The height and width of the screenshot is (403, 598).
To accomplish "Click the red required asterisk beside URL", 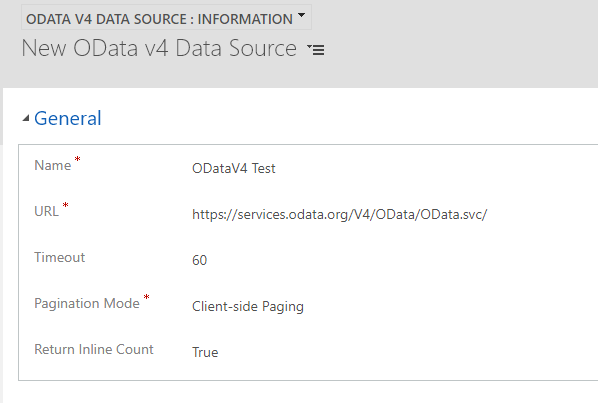I will pyautogui.click(x=66, y=205).
